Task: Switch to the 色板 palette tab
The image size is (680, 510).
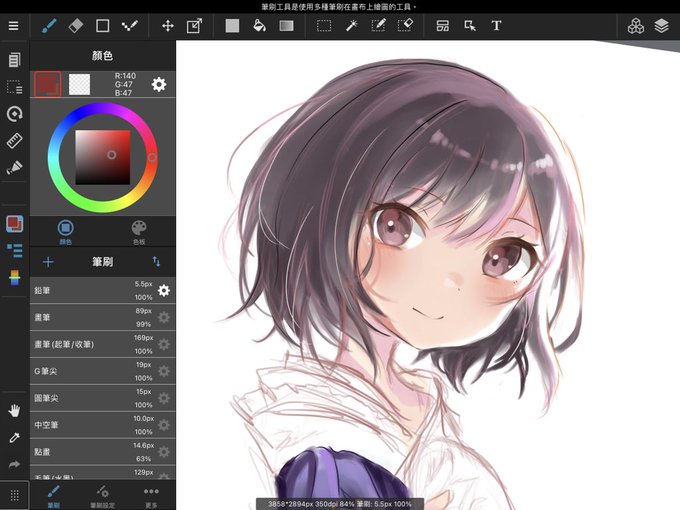Action: (139, 232)
